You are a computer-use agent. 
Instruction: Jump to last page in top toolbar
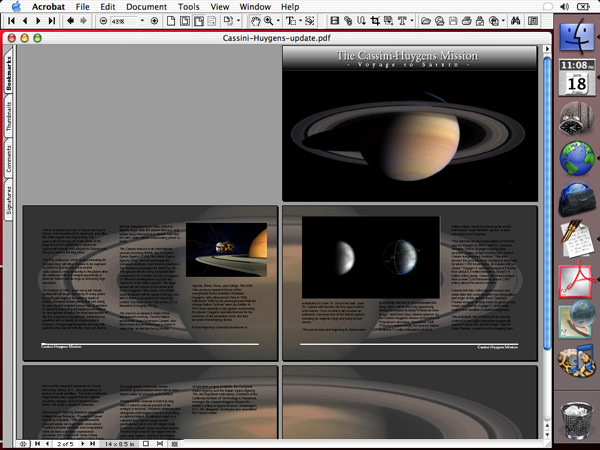click(52, 21)
